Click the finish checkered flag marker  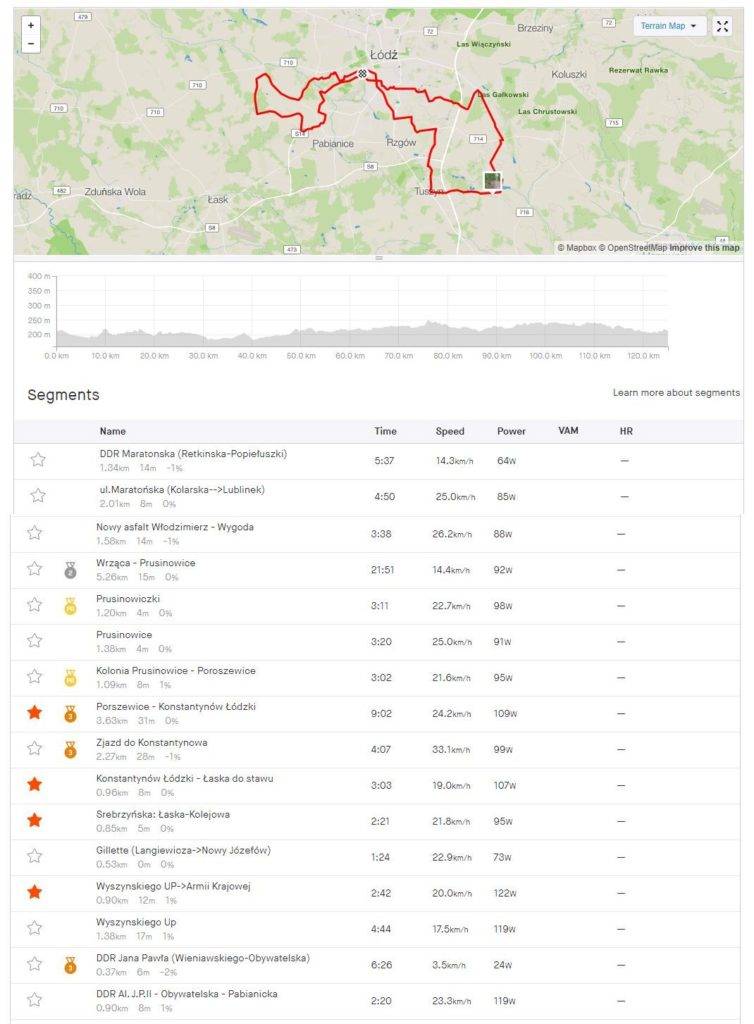[x=363, y=73]
